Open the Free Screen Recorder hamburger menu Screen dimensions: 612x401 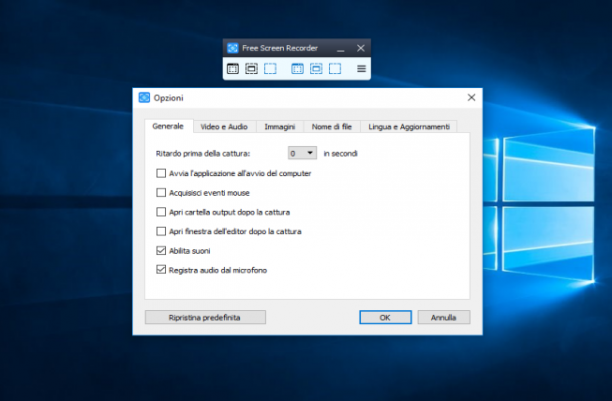pyautogui.click(x=361, y=69)
